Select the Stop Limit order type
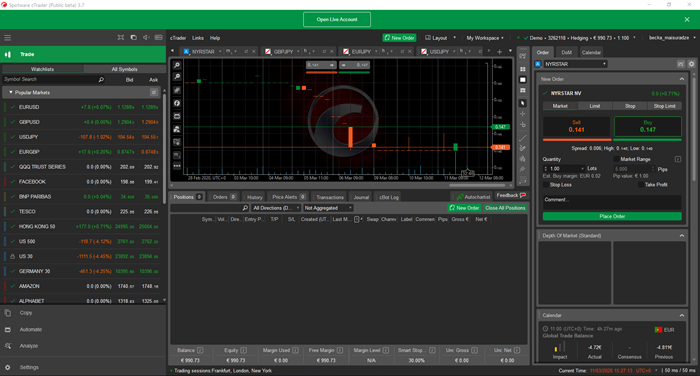The image size is (700, 376). pos(665,106)
